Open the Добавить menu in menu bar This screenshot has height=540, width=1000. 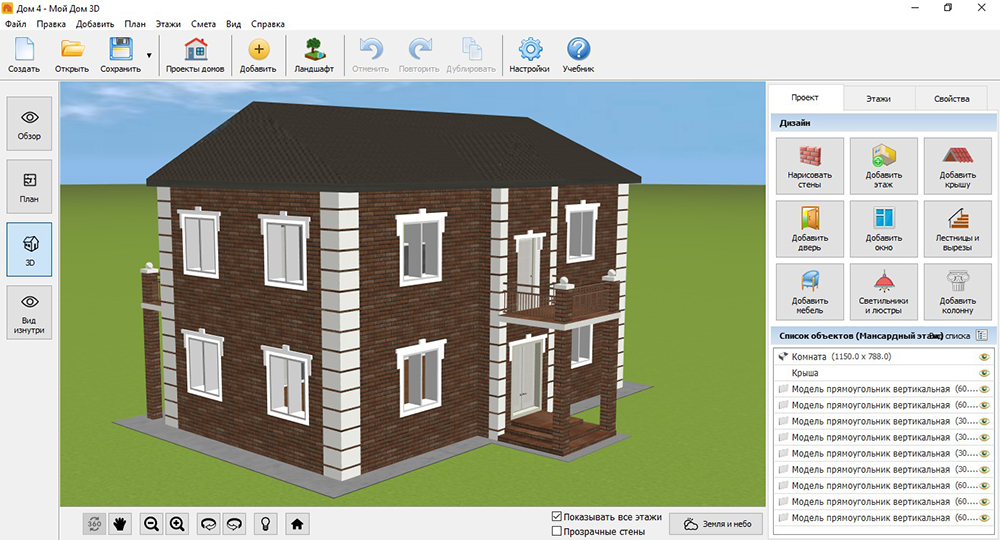click(x=95, y=24)
